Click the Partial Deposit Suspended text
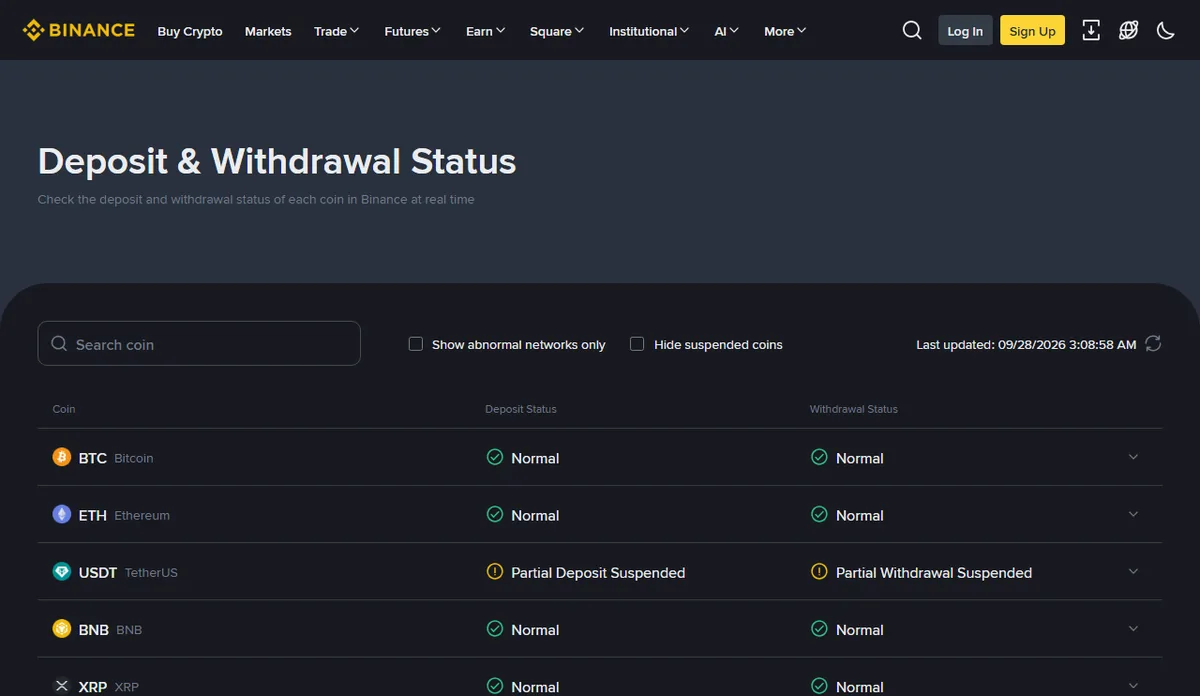This screenshot has height=696, width=1200. [598, 573]
